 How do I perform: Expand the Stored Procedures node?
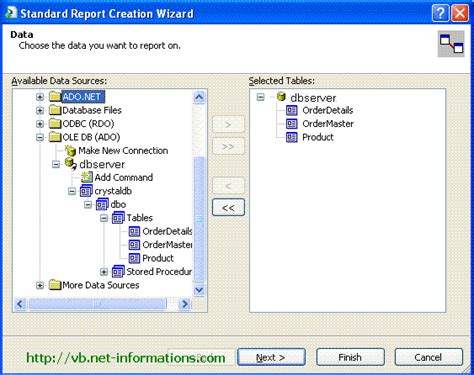(x=104, y=272)
